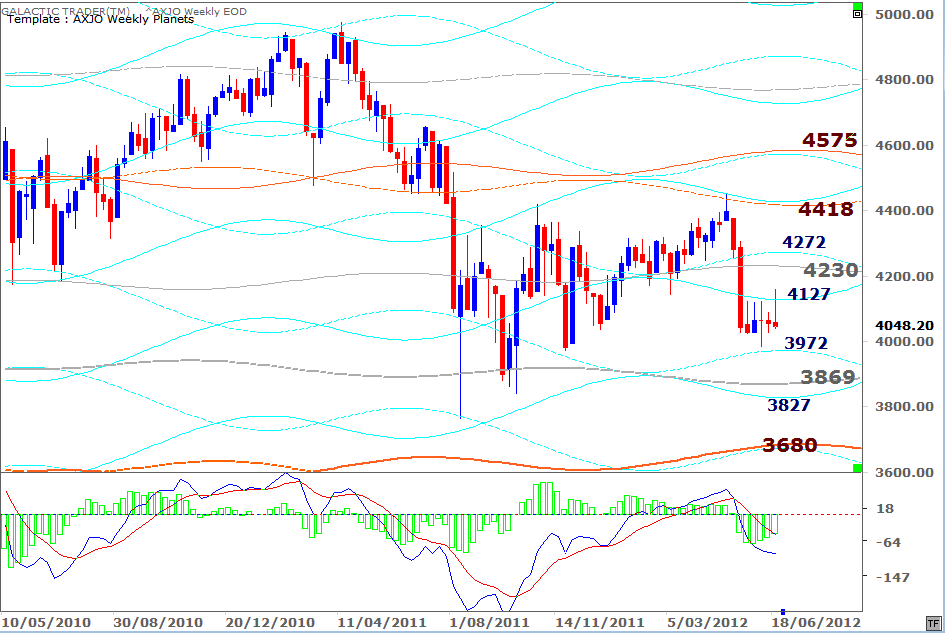Click the blue marker on the date axis
Screen dimensions: 945x633
tap(783, 611)
